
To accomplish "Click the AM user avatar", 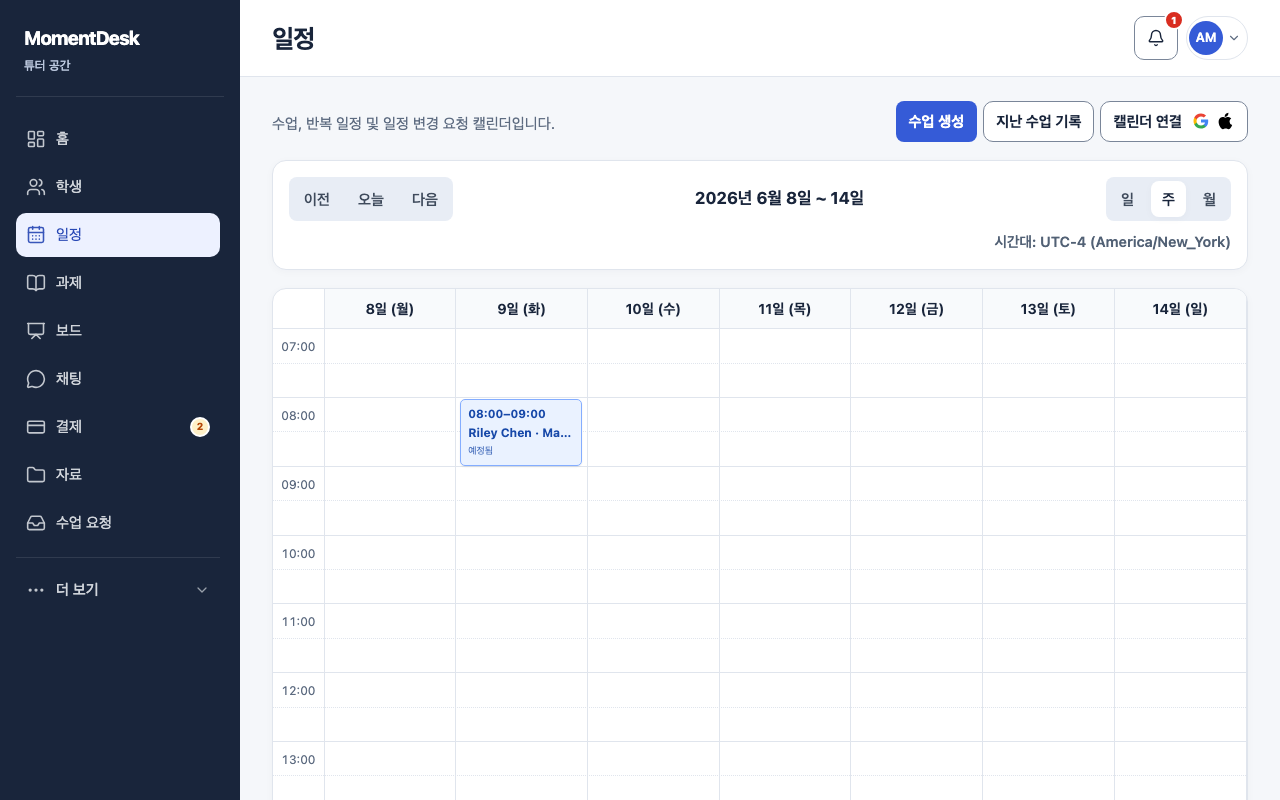I will coord(1206,38).
